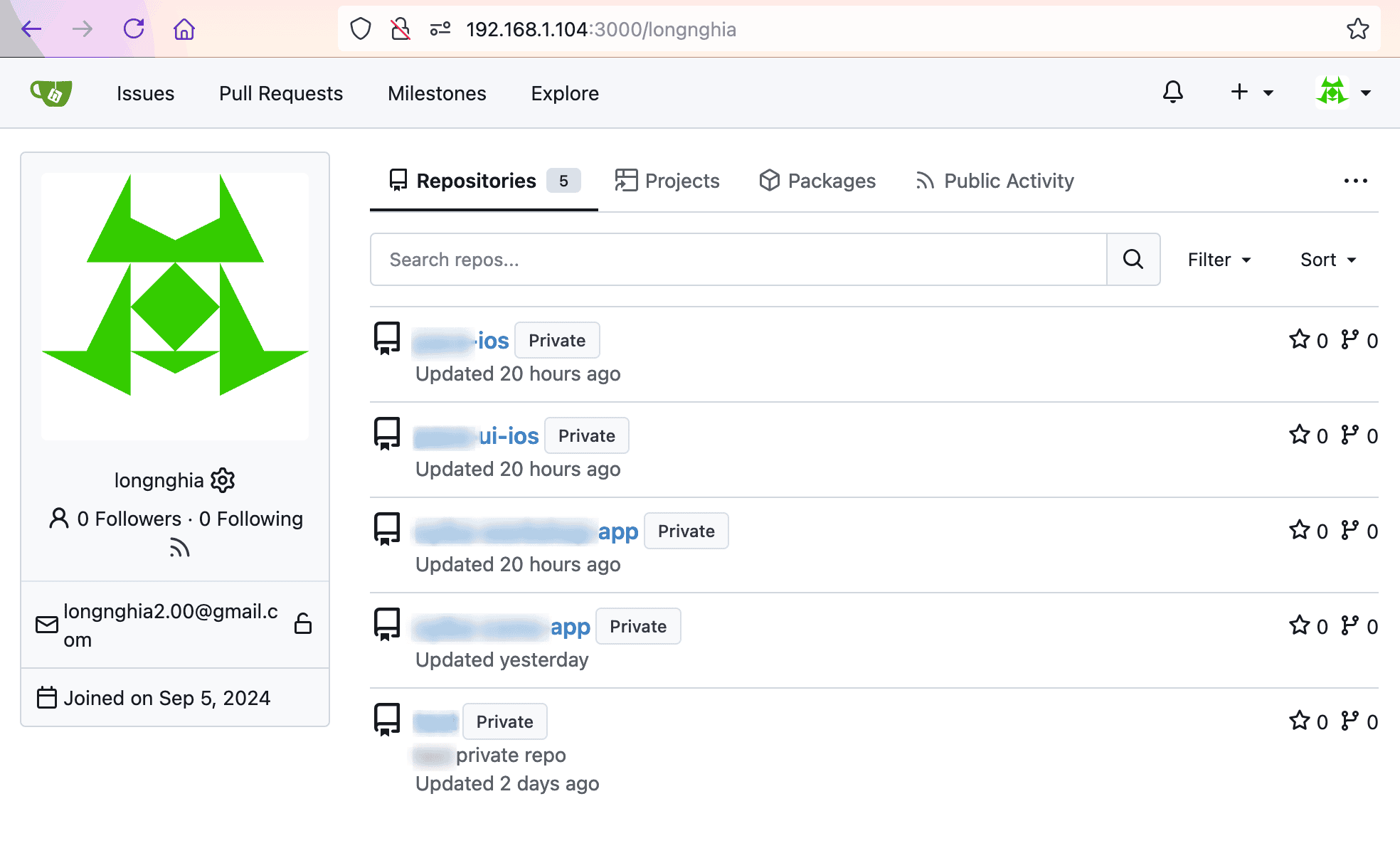Switch to the Projects tab
The width and height of the screenshot is (1400, 858).
[x=667, y=181]
